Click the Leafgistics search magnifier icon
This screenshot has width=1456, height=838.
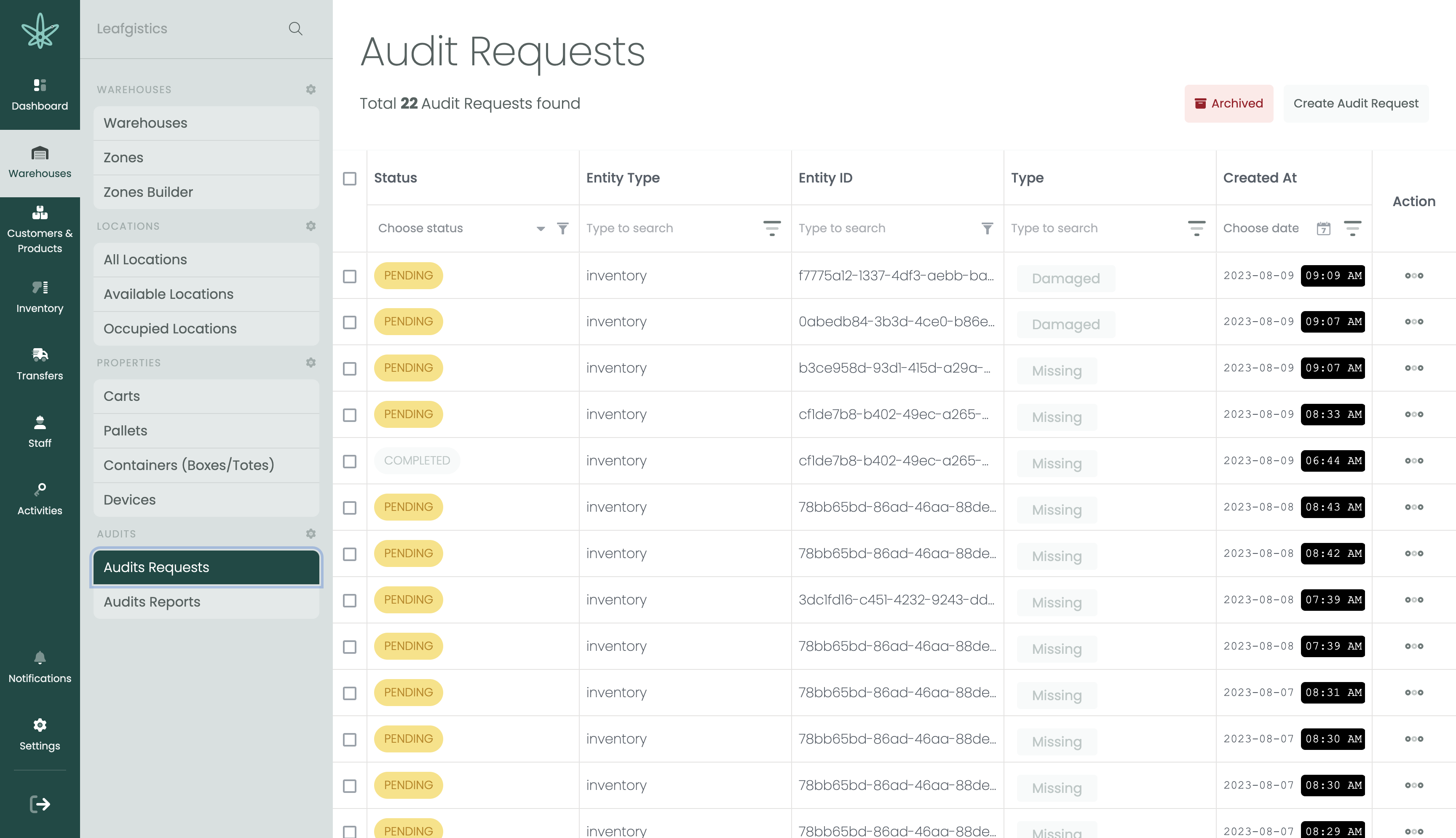[x=296, y=29]
